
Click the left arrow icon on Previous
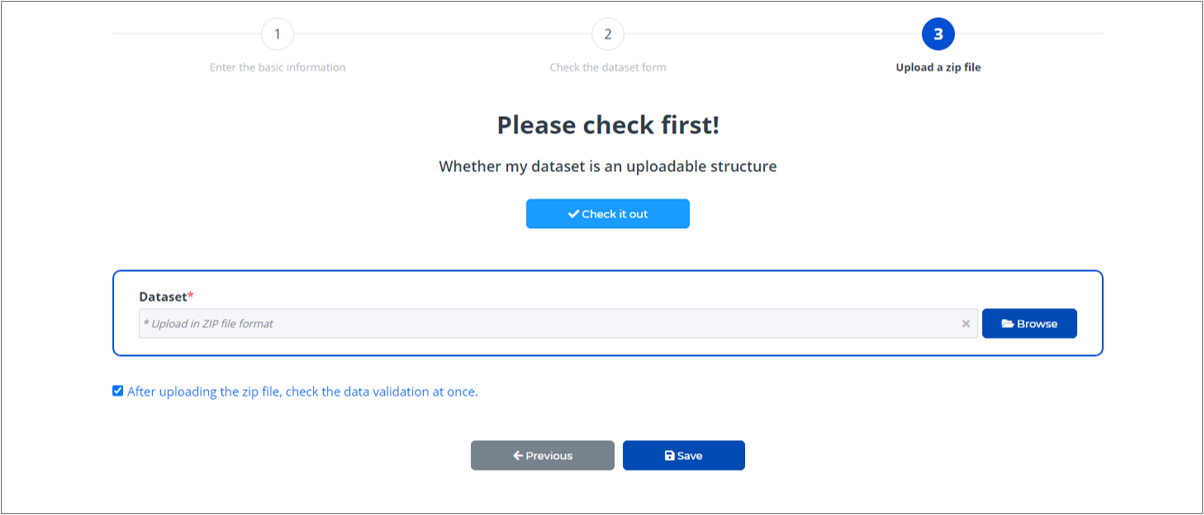(x=518, y=455)
